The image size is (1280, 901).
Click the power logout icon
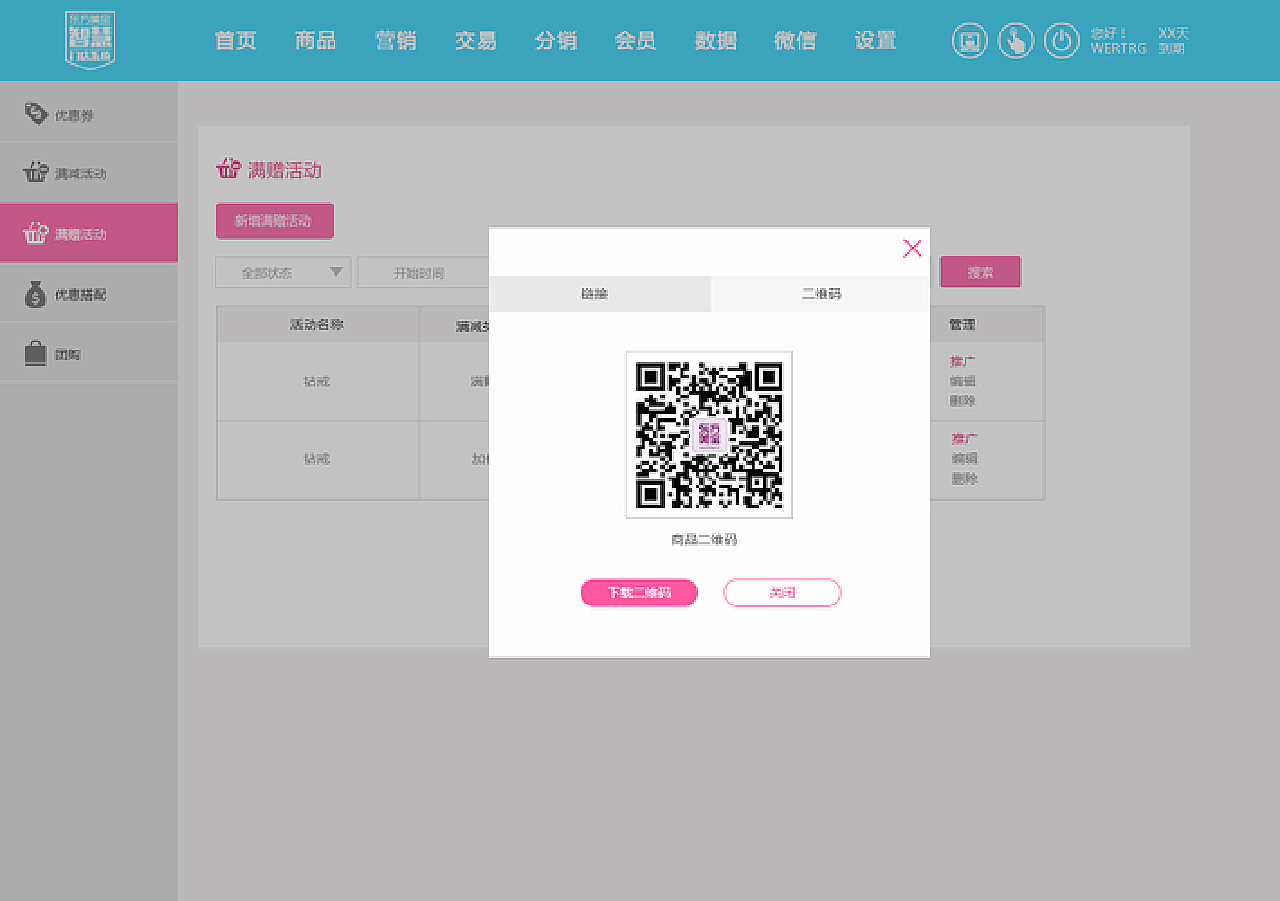(1062, 40)
